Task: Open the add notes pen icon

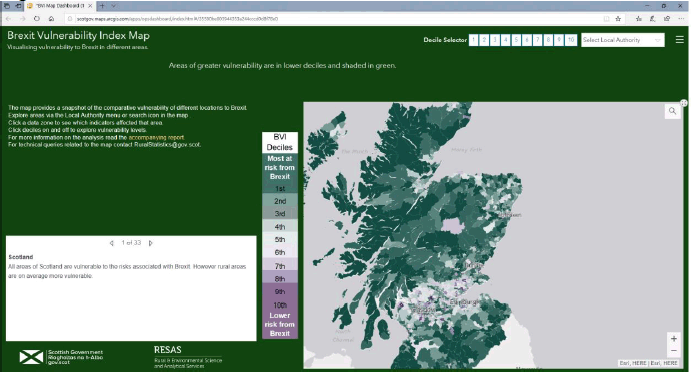Action: coord(653,19)
